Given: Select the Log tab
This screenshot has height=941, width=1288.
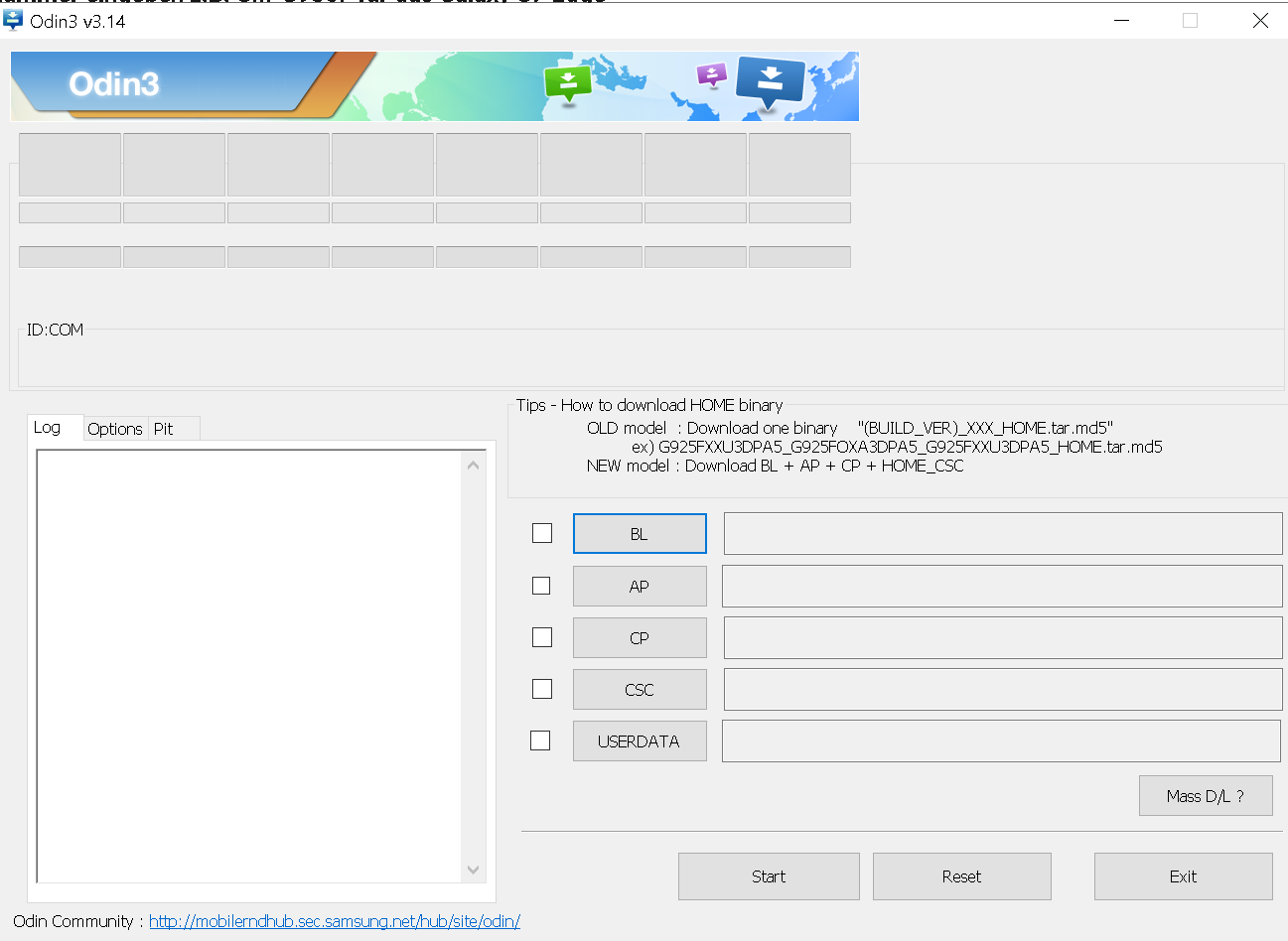Looking at the screenshot, I should point(48,428).
